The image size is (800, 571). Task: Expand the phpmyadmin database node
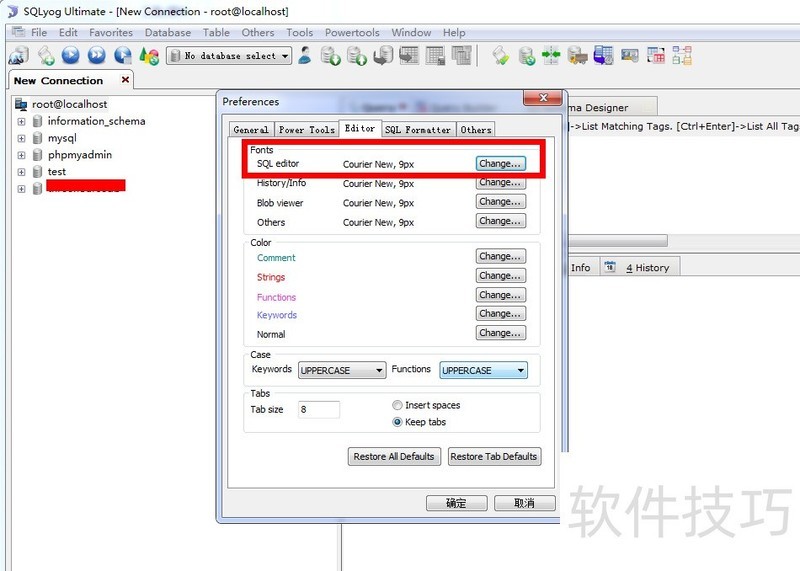[21, 155]
